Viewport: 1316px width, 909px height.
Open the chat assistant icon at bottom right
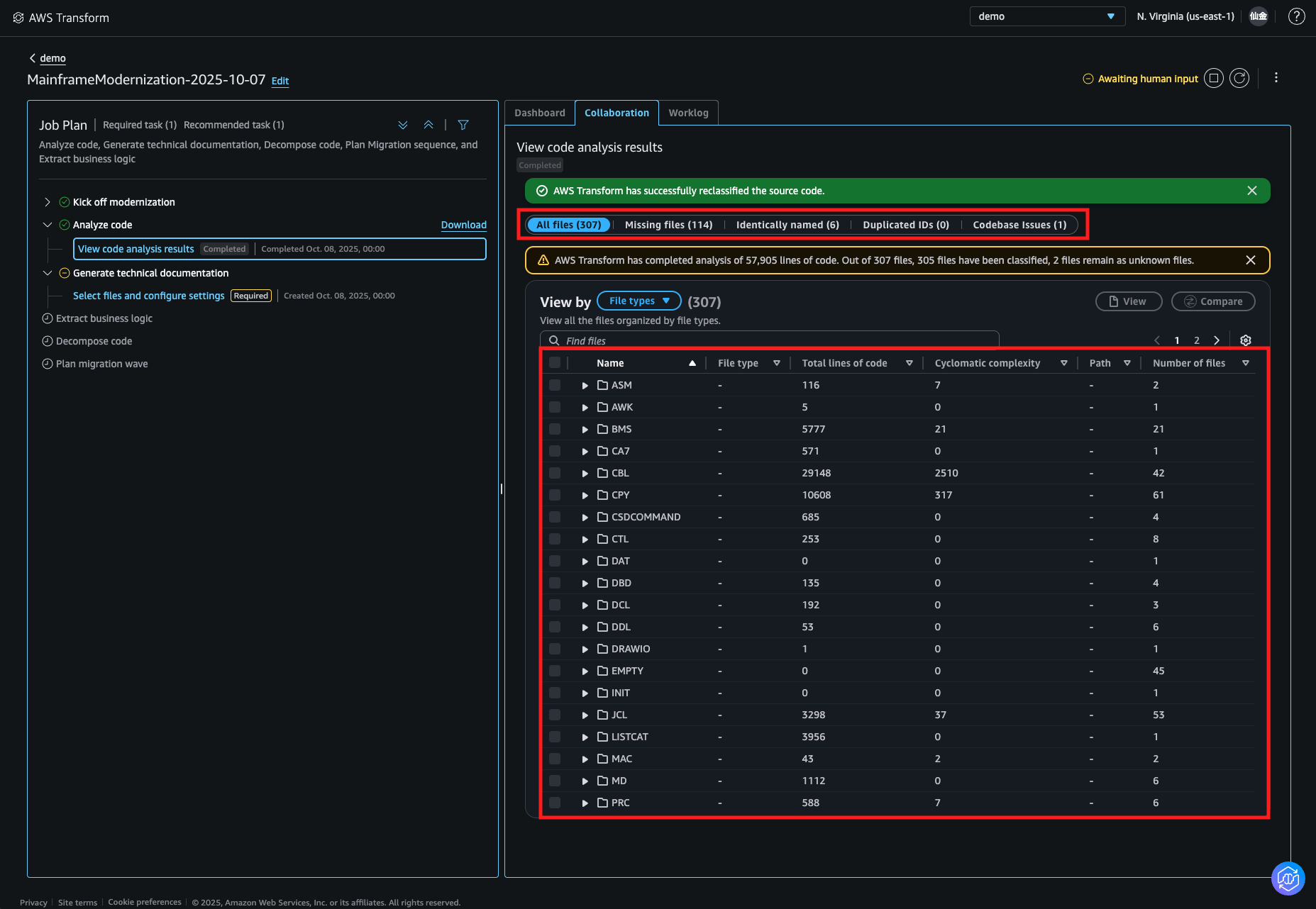1288,879
